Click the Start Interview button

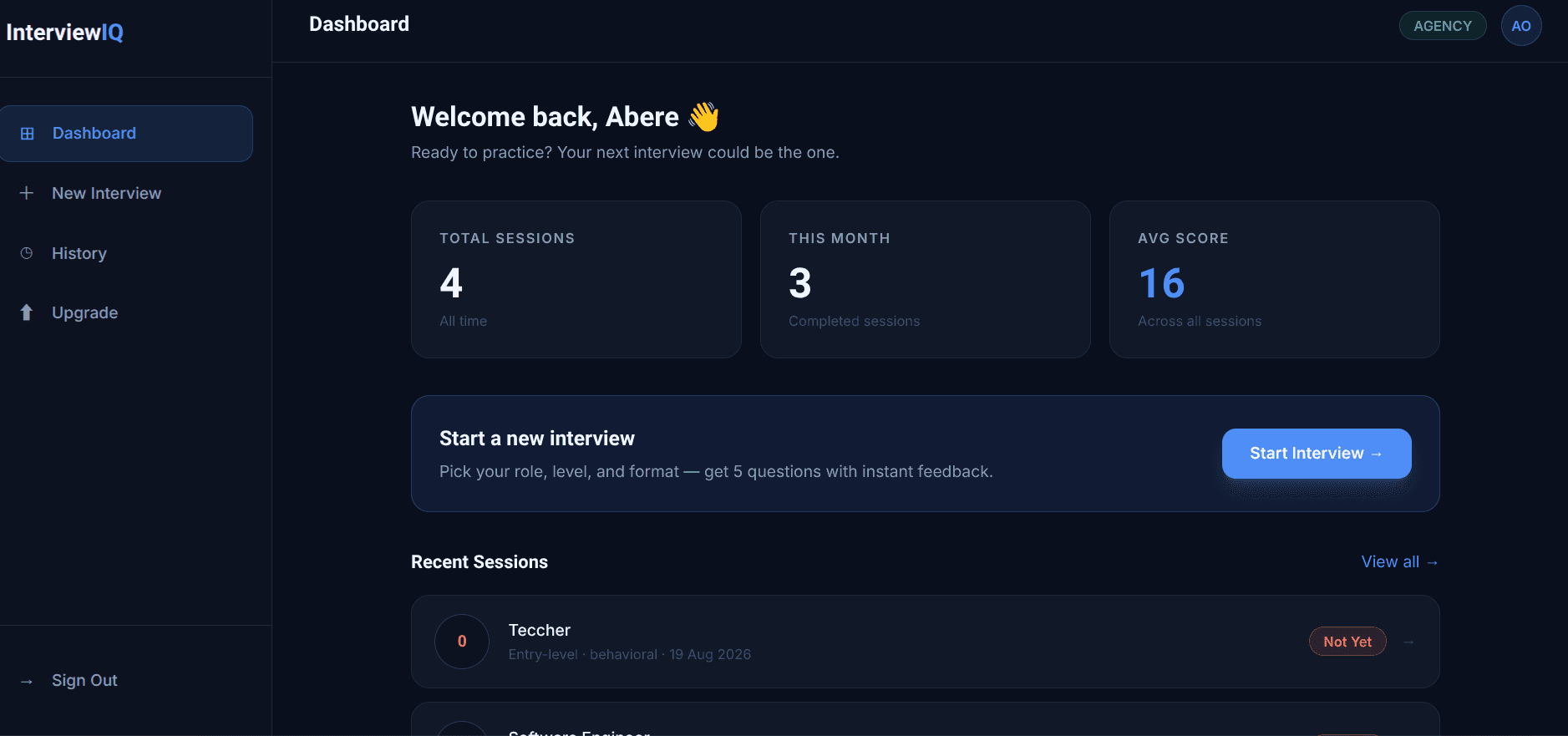tap(1317, 454)
